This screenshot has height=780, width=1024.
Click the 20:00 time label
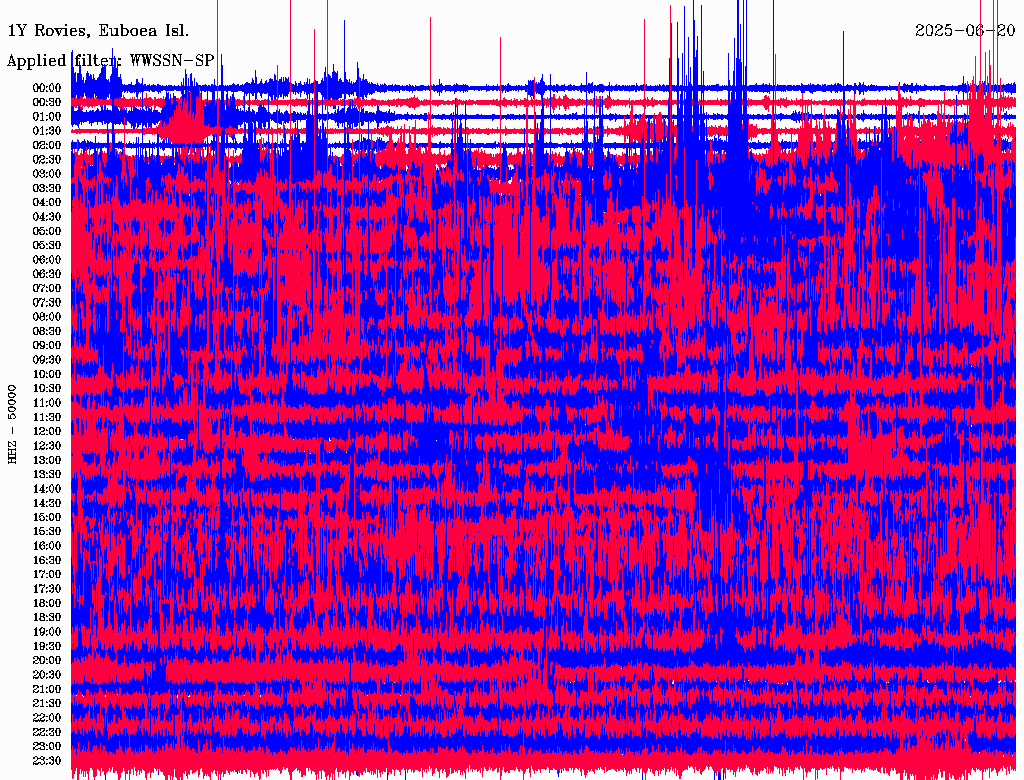(x=47, y=660)
